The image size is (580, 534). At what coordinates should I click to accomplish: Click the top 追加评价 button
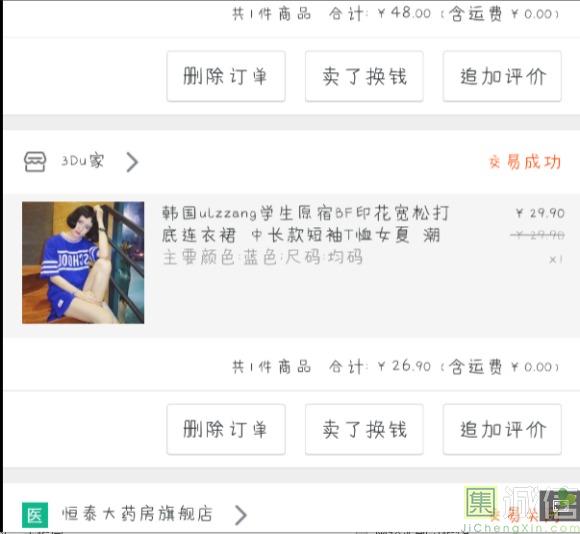502,76
